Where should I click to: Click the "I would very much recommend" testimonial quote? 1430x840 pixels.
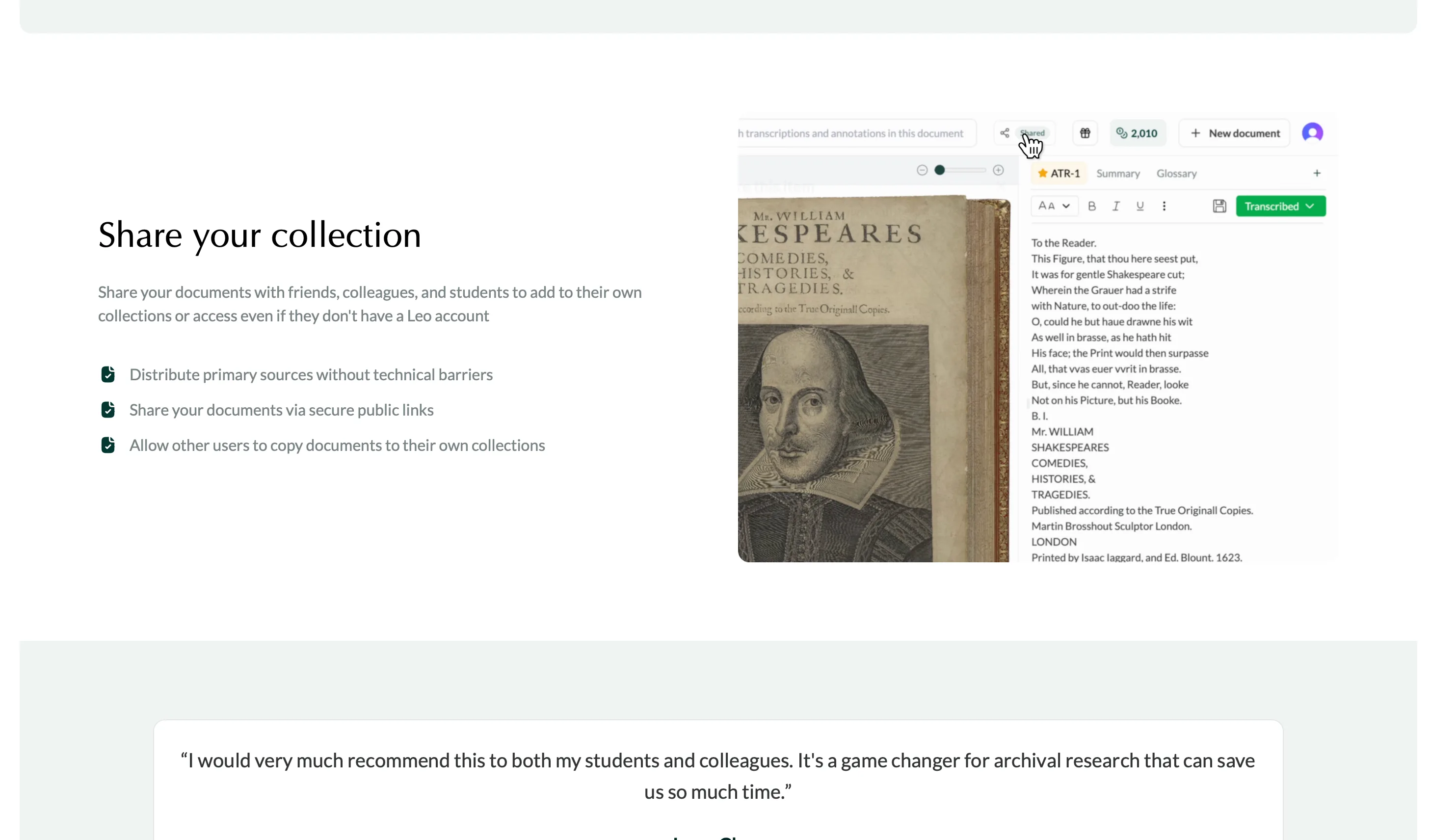point(718,776)
